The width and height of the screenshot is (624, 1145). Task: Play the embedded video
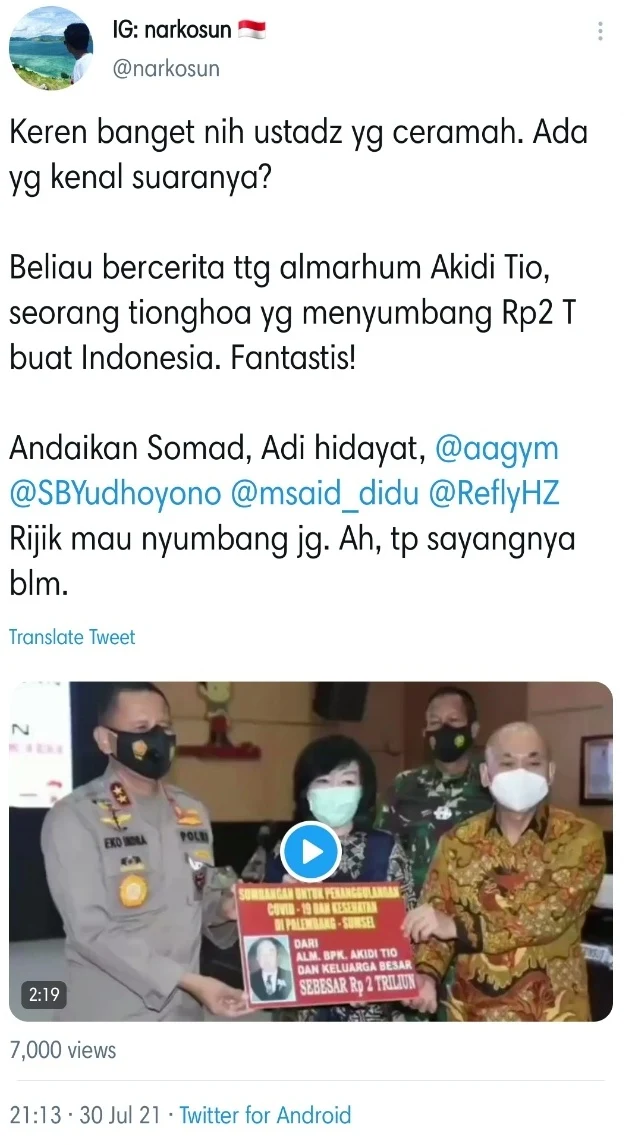point(311,851)
